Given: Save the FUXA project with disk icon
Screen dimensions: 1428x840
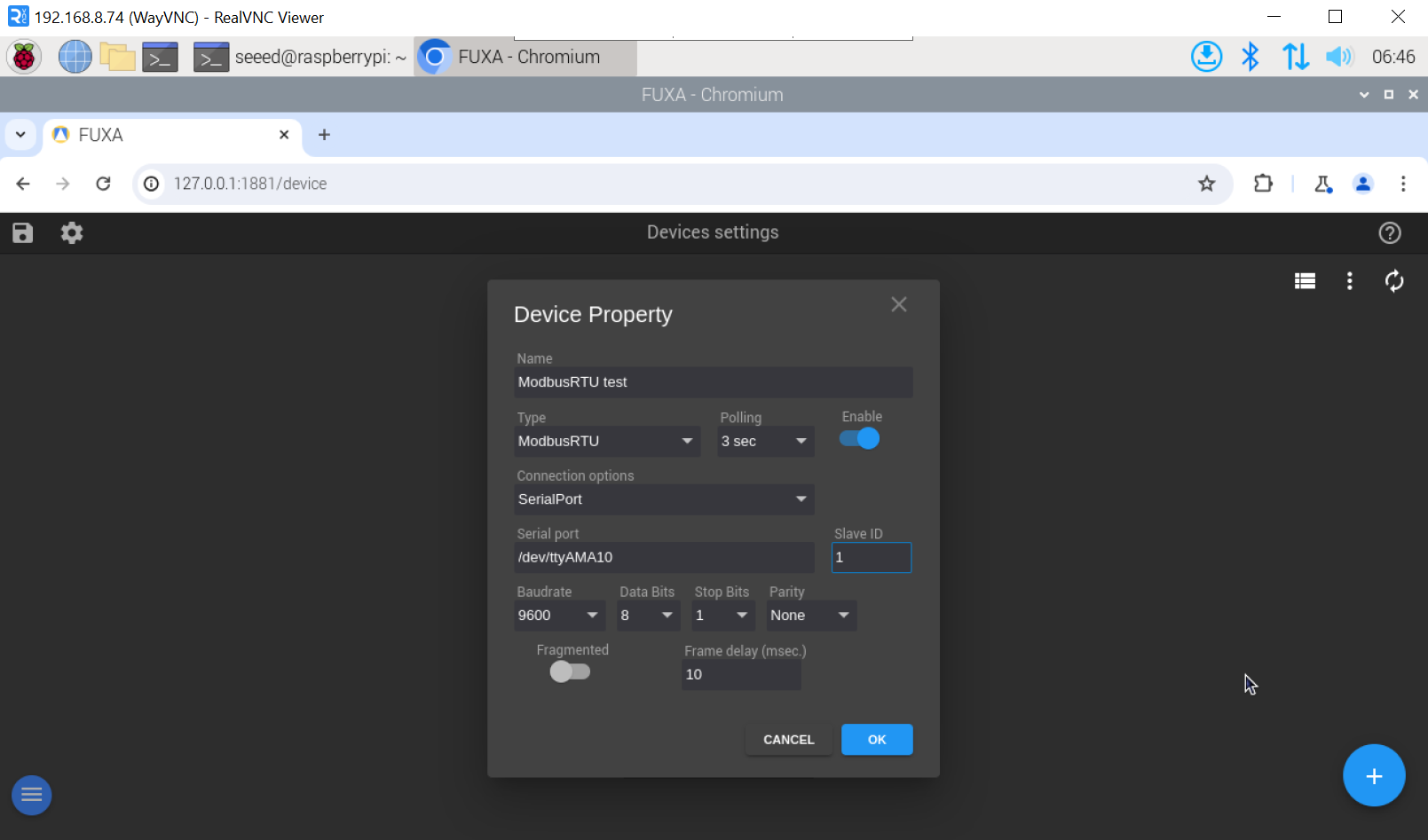Looking at the screenshot, I should (x=23, y=232).
